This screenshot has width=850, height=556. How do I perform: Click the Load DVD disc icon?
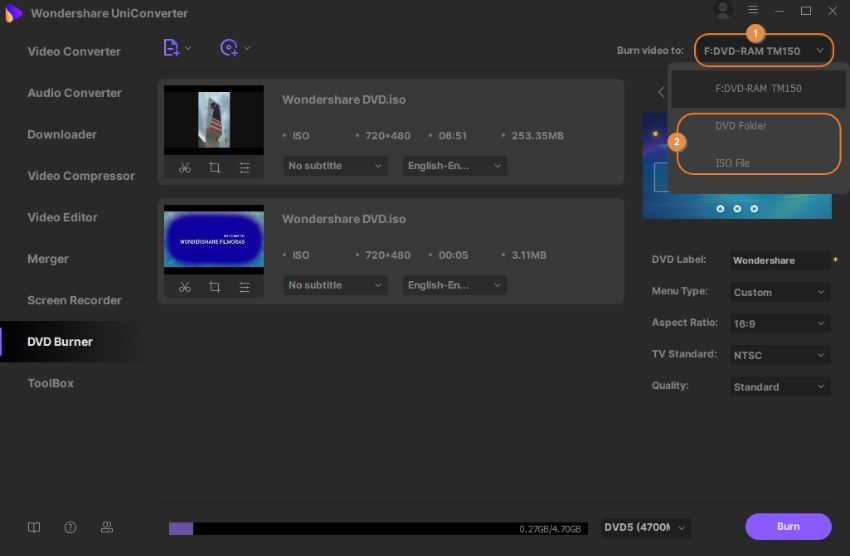[x=229, y=48]
